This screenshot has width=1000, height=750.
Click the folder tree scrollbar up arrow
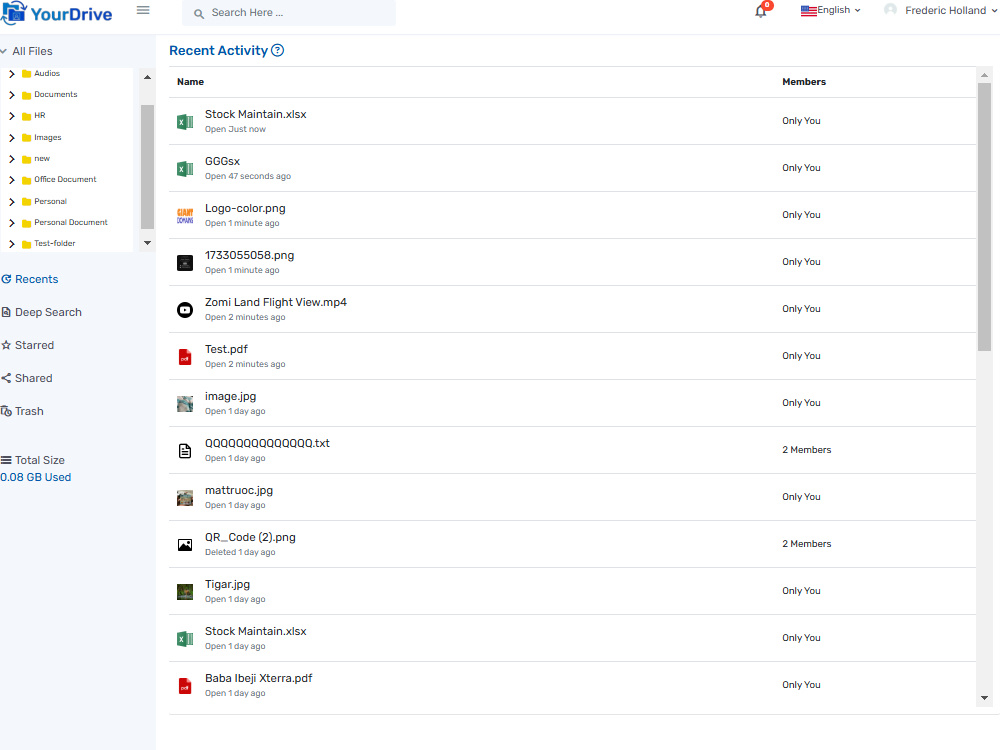147,77
